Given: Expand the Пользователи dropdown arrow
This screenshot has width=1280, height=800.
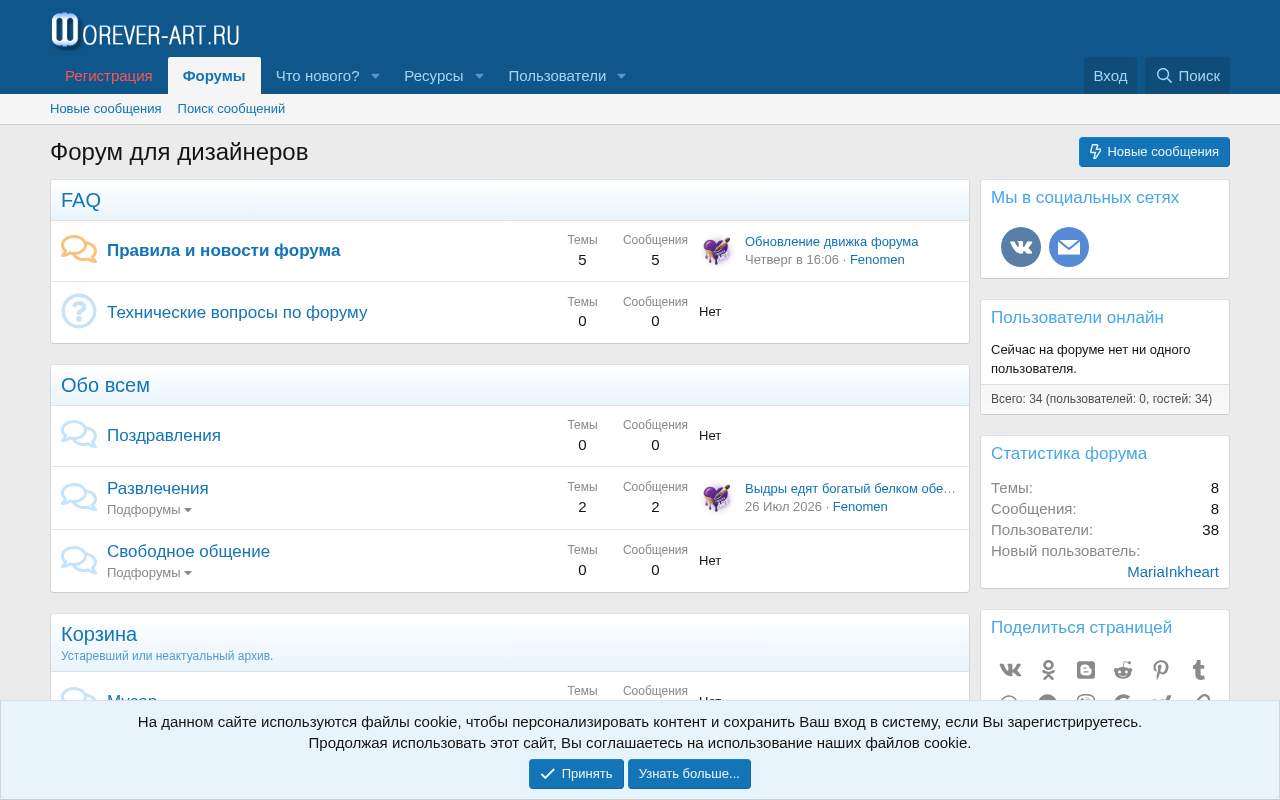Looking at the screenshot, I should 621,76.
